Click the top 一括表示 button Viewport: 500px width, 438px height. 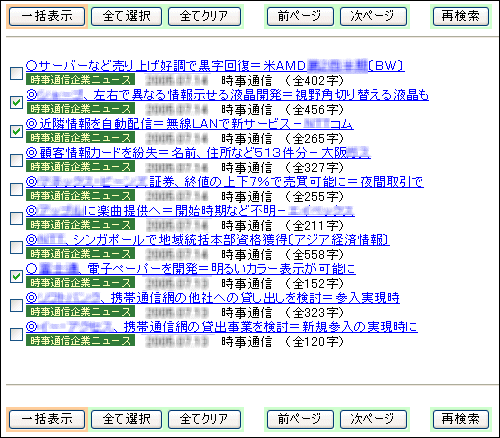pos(47,16)
